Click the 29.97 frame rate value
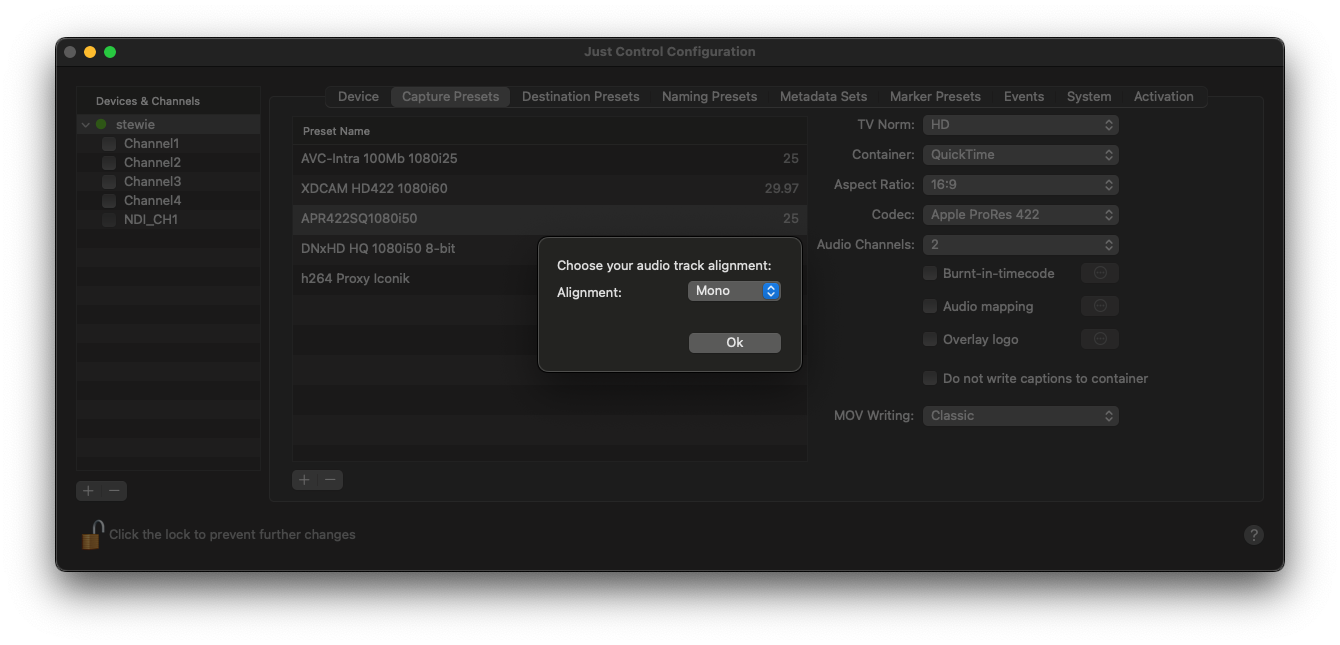The height and width of the screenshot is (645, 1340). coord(781,189)
